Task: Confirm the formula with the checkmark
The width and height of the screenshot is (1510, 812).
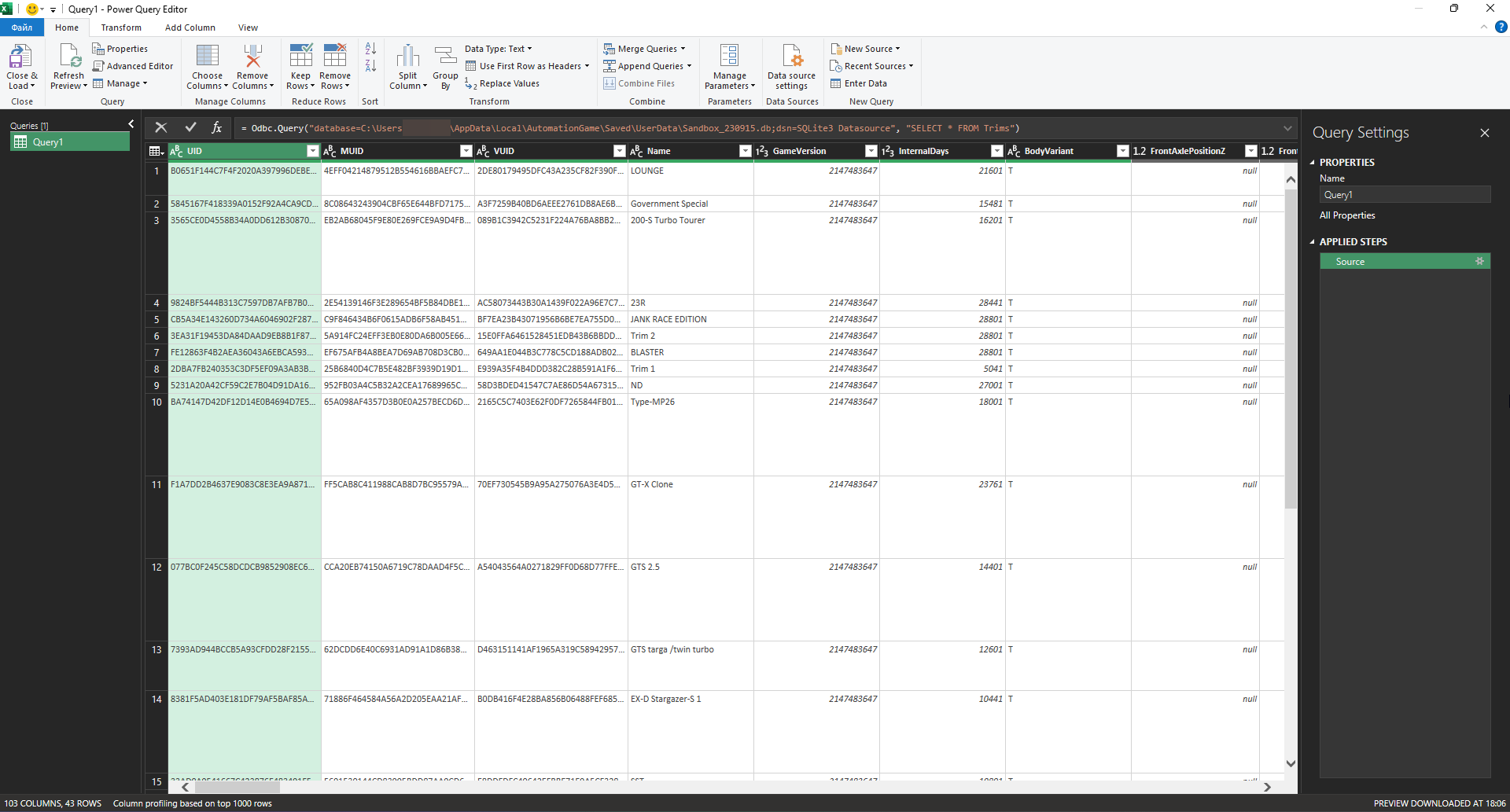Action: point(190,127)
